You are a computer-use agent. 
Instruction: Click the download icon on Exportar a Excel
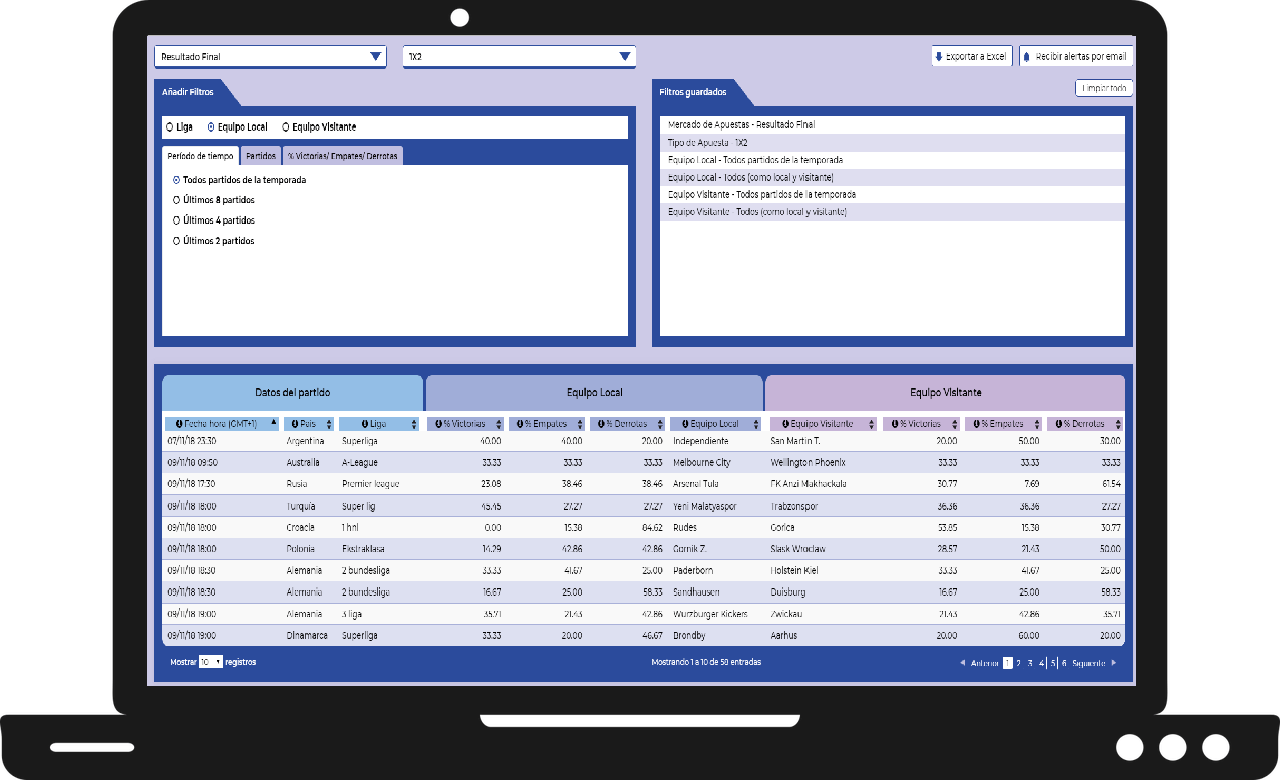pos(939,57)
